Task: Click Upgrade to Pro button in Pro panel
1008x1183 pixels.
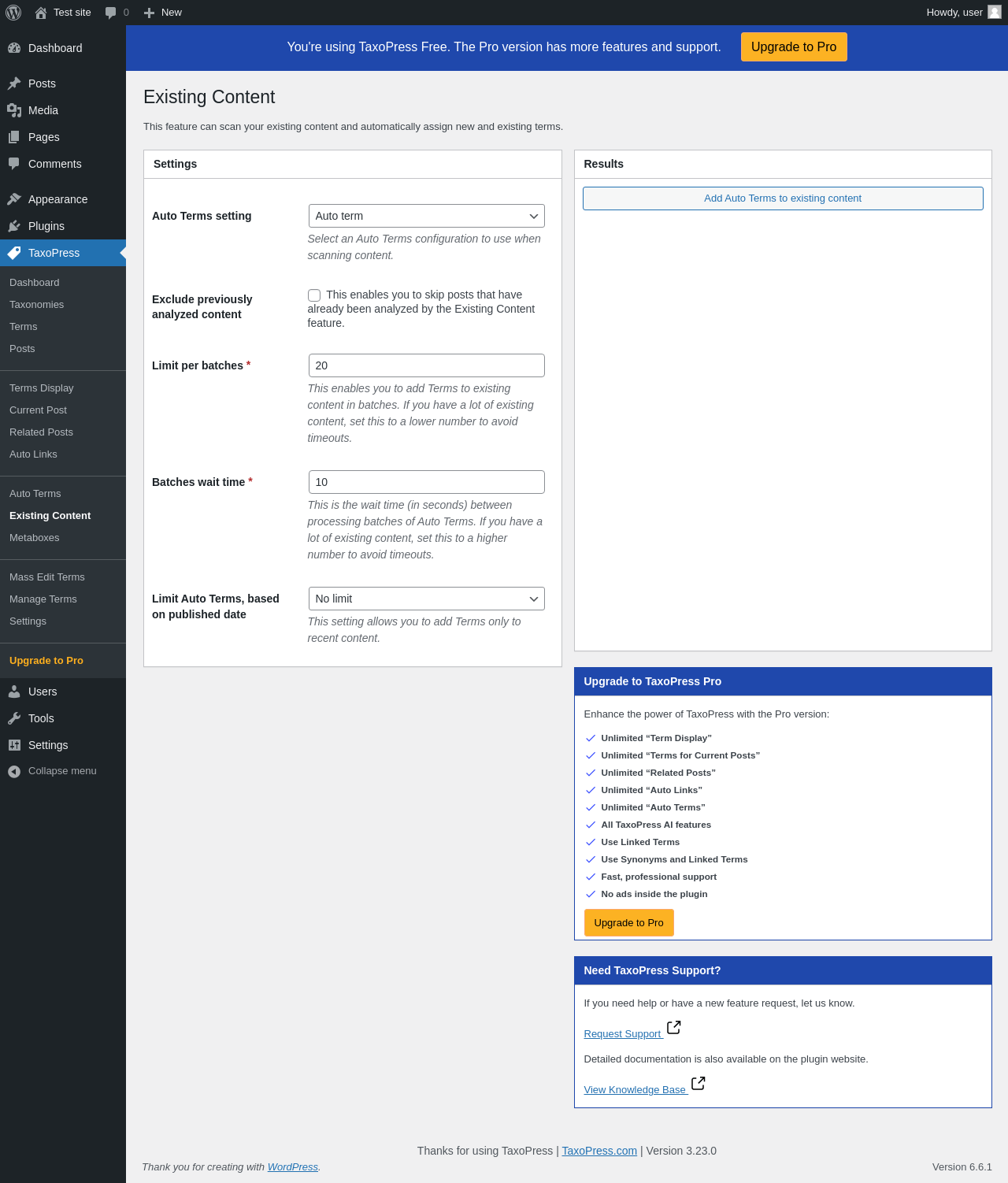Action: [x=628, y=923]
